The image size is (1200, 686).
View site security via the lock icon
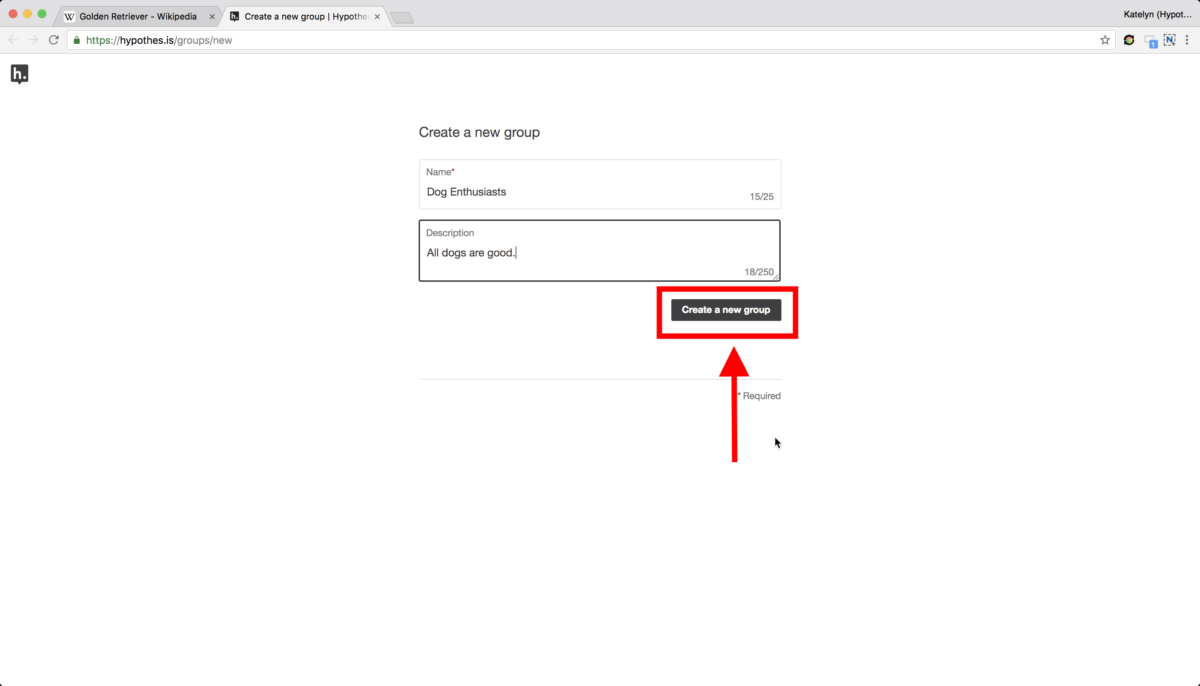[x=76, y=40]
